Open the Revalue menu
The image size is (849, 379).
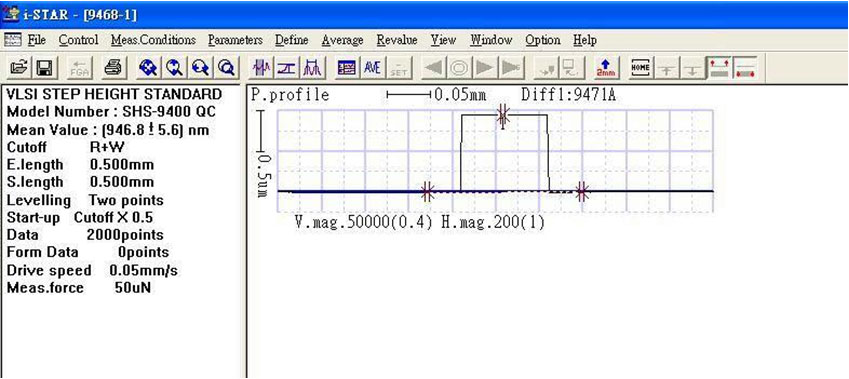click(397, 40)
